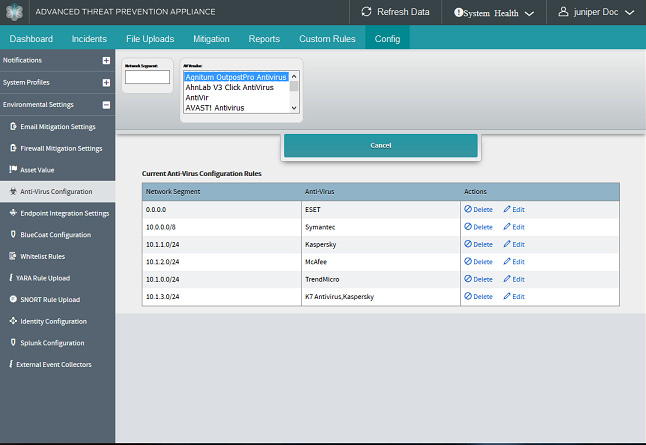
Task: Select Agnitum OutpostPro Antivirus in vendor list
Action: (x=236, y=77)
